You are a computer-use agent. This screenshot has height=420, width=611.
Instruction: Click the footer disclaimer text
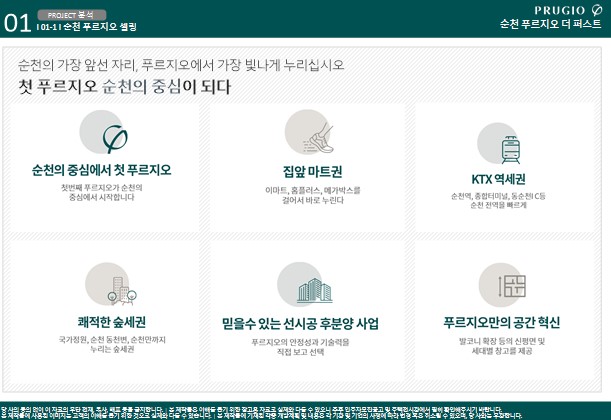261,413
